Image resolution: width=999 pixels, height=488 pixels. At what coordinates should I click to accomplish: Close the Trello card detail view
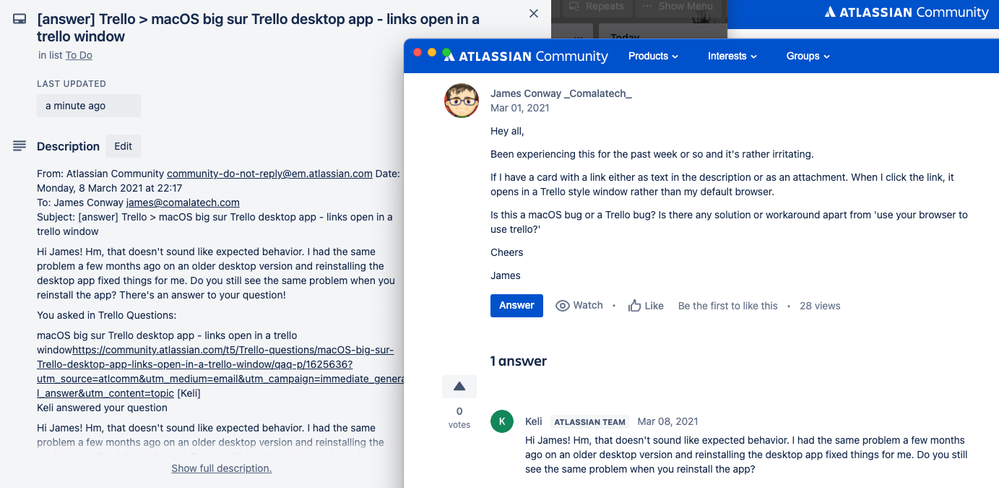pos(534,13)
